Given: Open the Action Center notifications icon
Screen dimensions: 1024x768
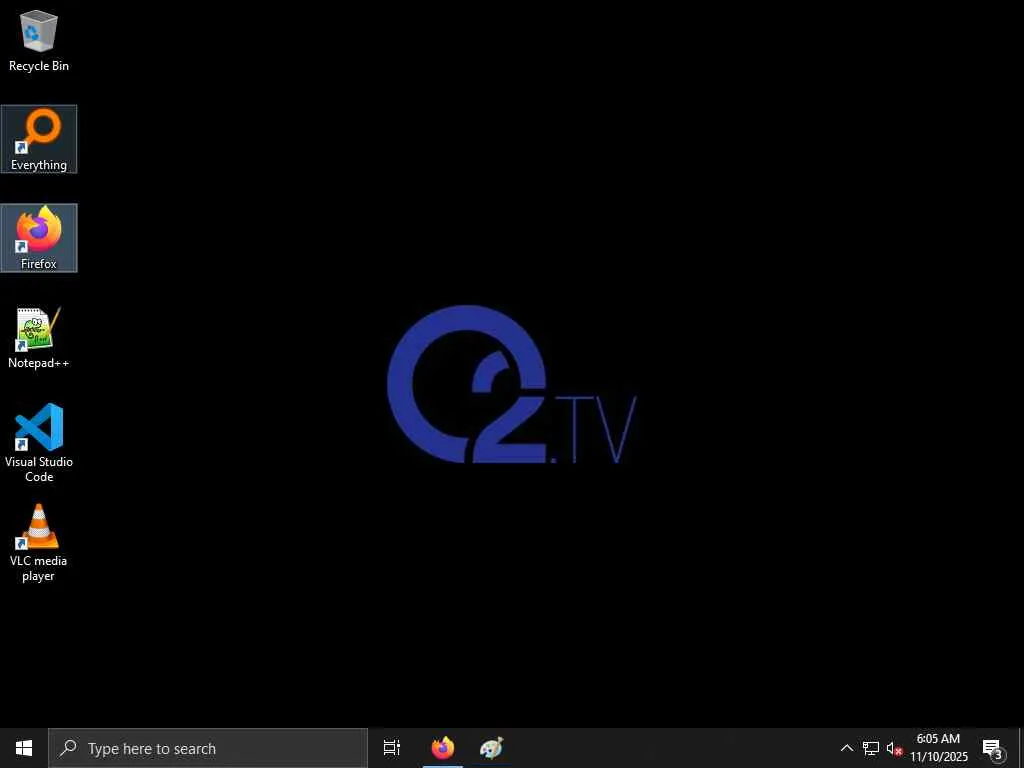Looking at the screenshot, I should [x=993, y=748].
